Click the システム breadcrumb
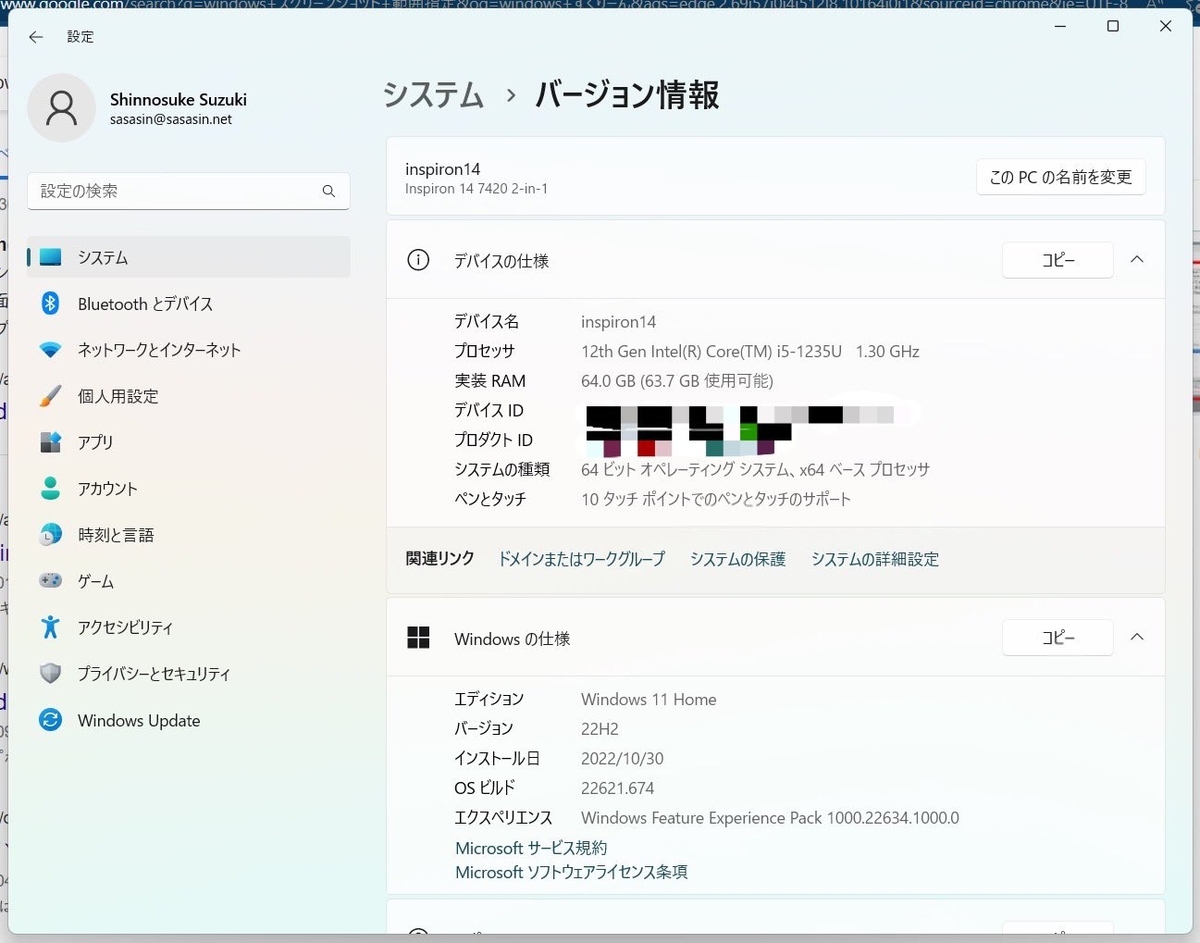The height and width of the screenshot is (943, 1200). tap(434, 95)
